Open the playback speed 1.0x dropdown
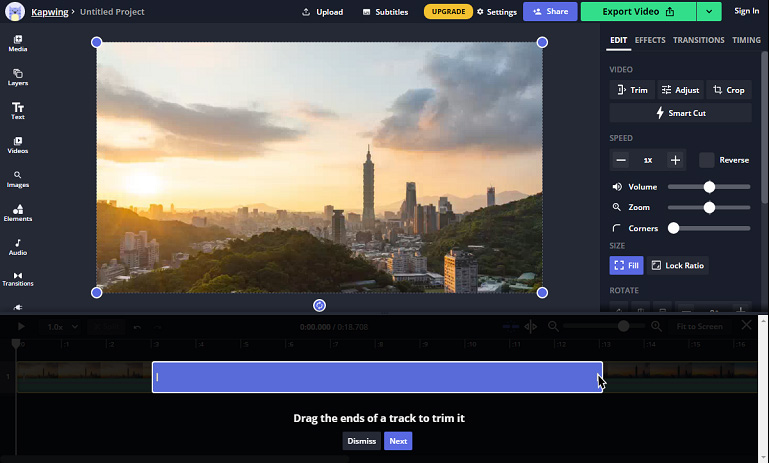769x463 pixels. [x=62, y=327]
